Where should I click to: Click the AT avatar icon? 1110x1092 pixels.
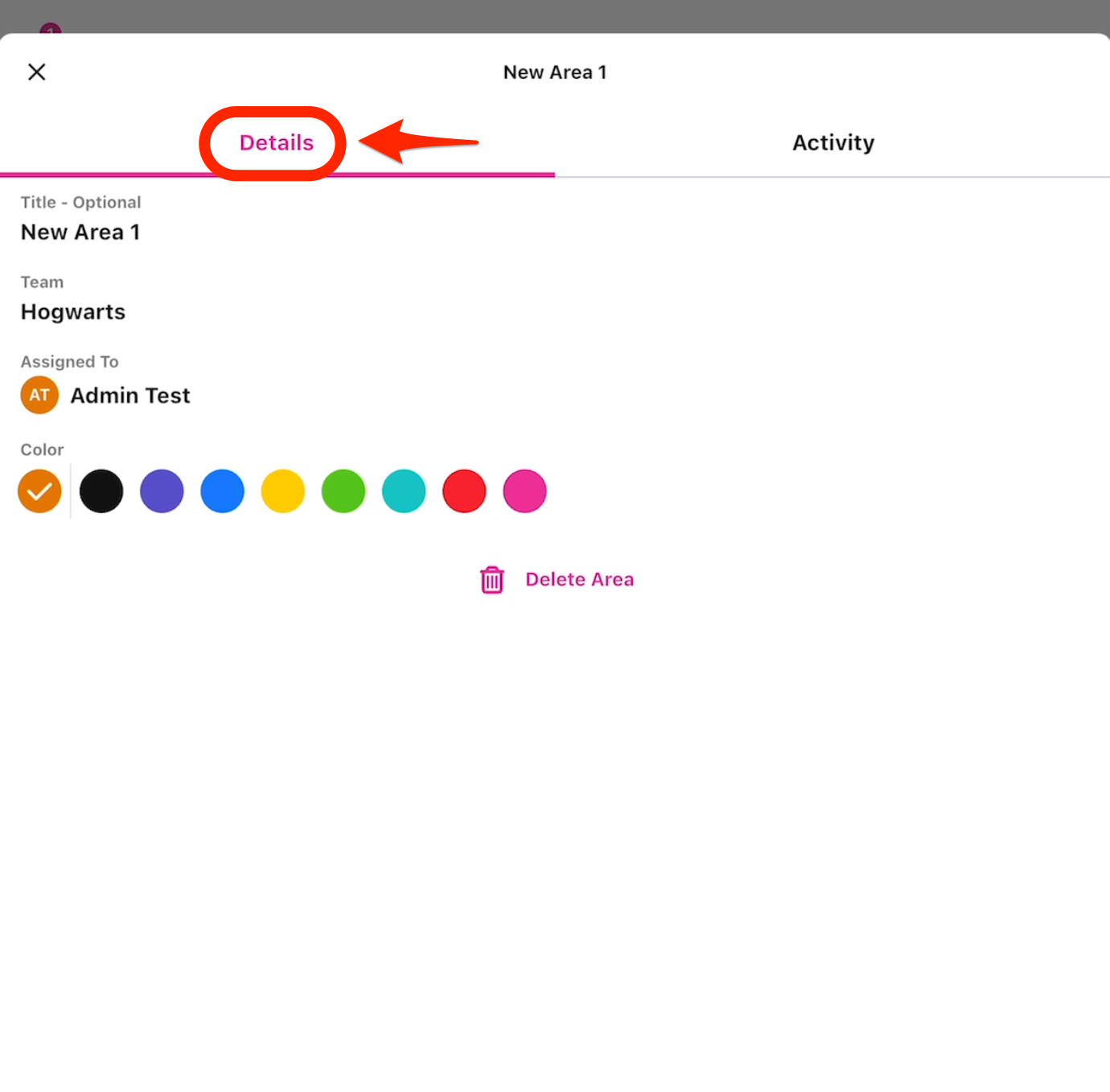pos(39,396)
